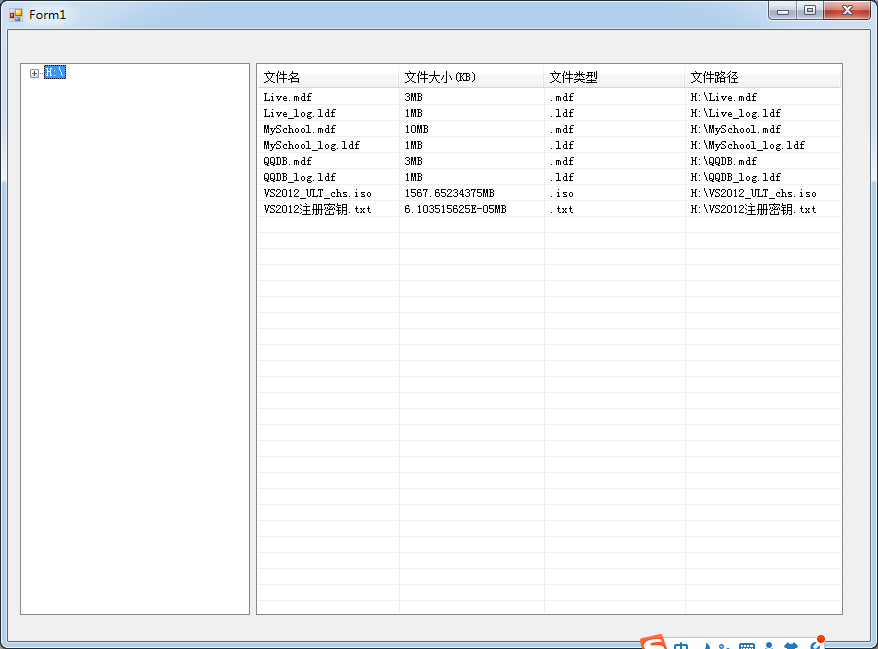878x649 pixels.
Task: Expand the H:\ tree node
Action: (x=34, y=73)
